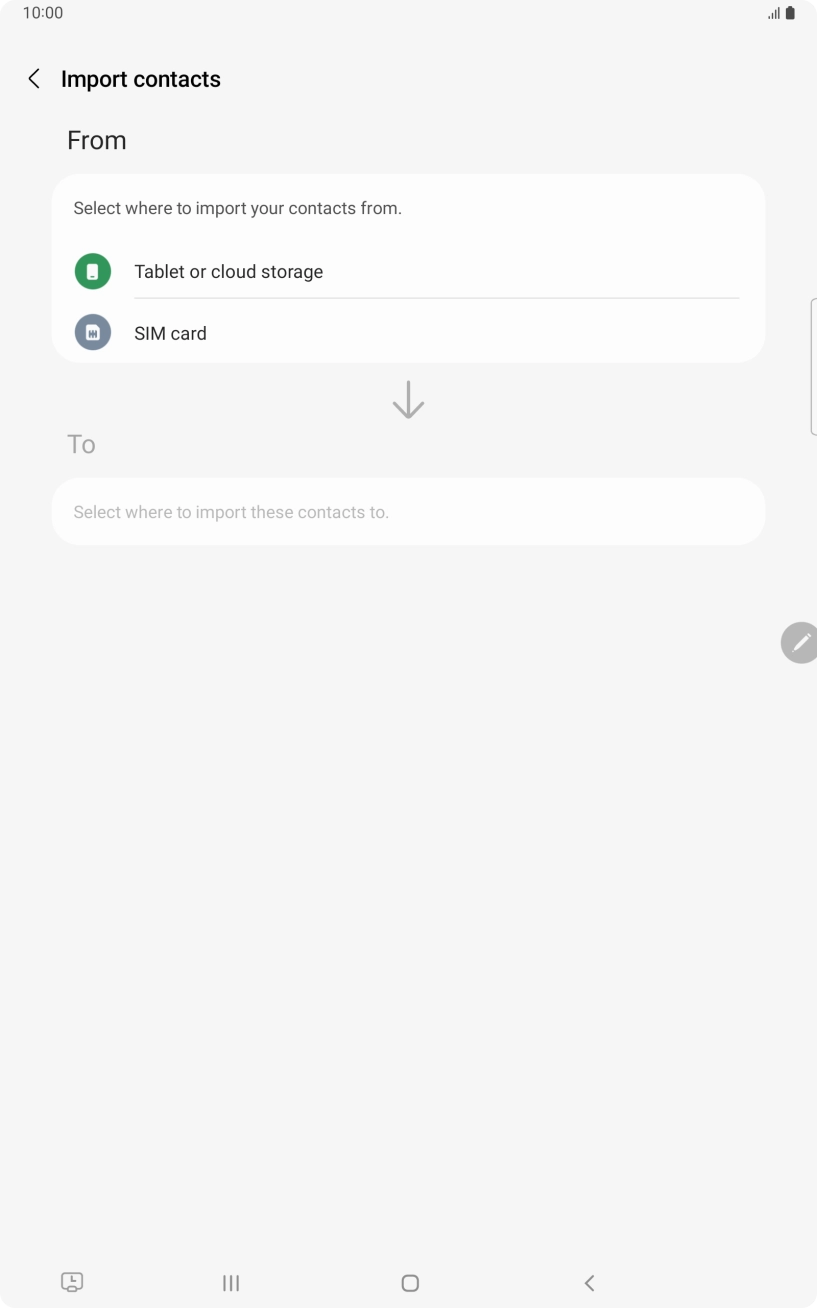Click the down arrow between From and To
This screenshot has width=817, height=1308.
[408, 400]
